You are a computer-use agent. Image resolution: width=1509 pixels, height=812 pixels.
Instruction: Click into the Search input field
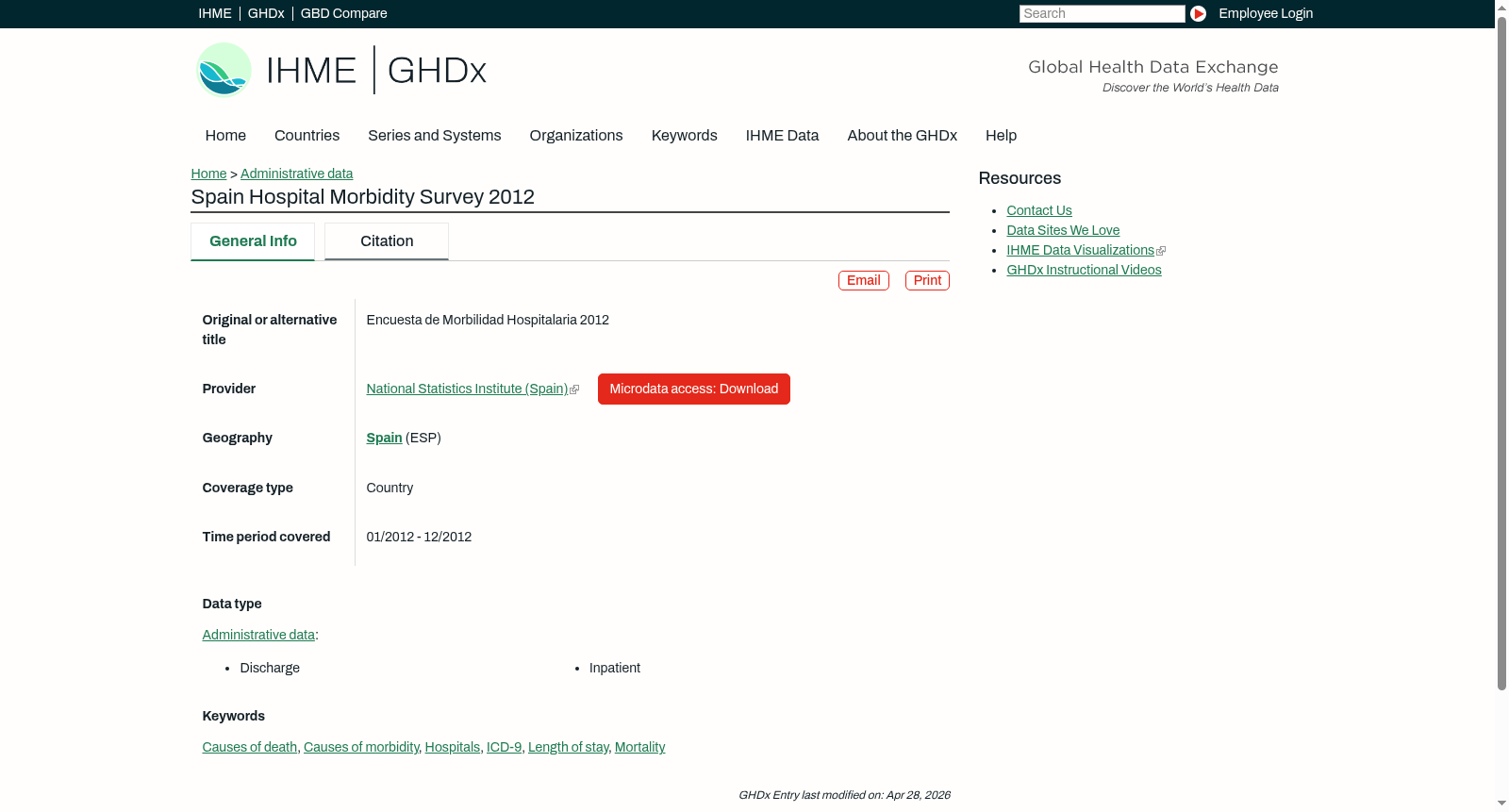pyautogui.click(x=1102, y=13)
